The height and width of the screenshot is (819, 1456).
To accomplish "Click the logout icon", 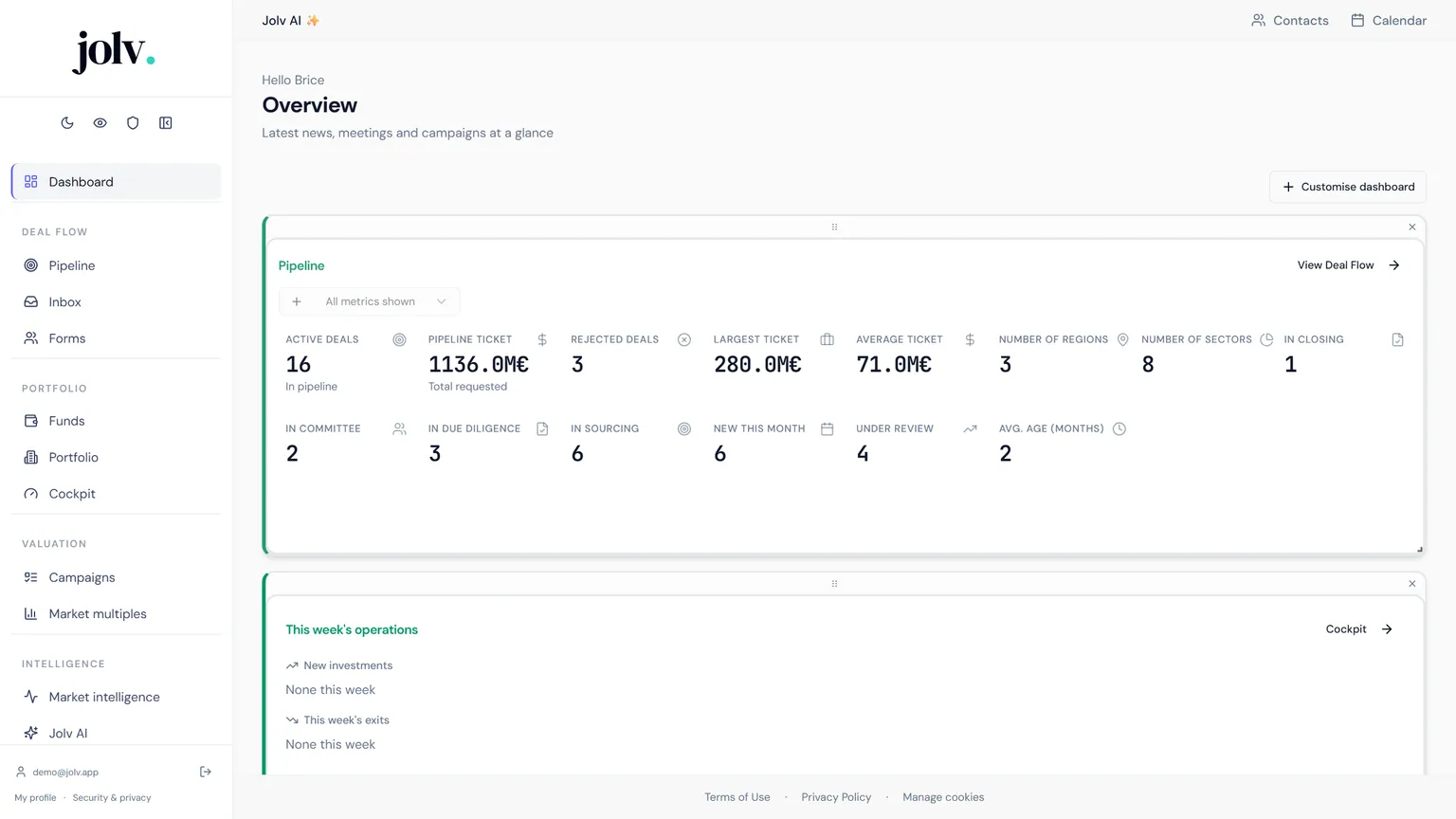I will click(x=206, y=772).
